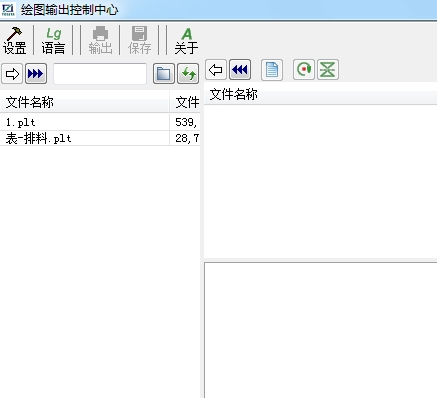The width and height of the screenshot is (437, 398).
Task: Sort left list by 文件名称 column header
Action: [84, 102]
